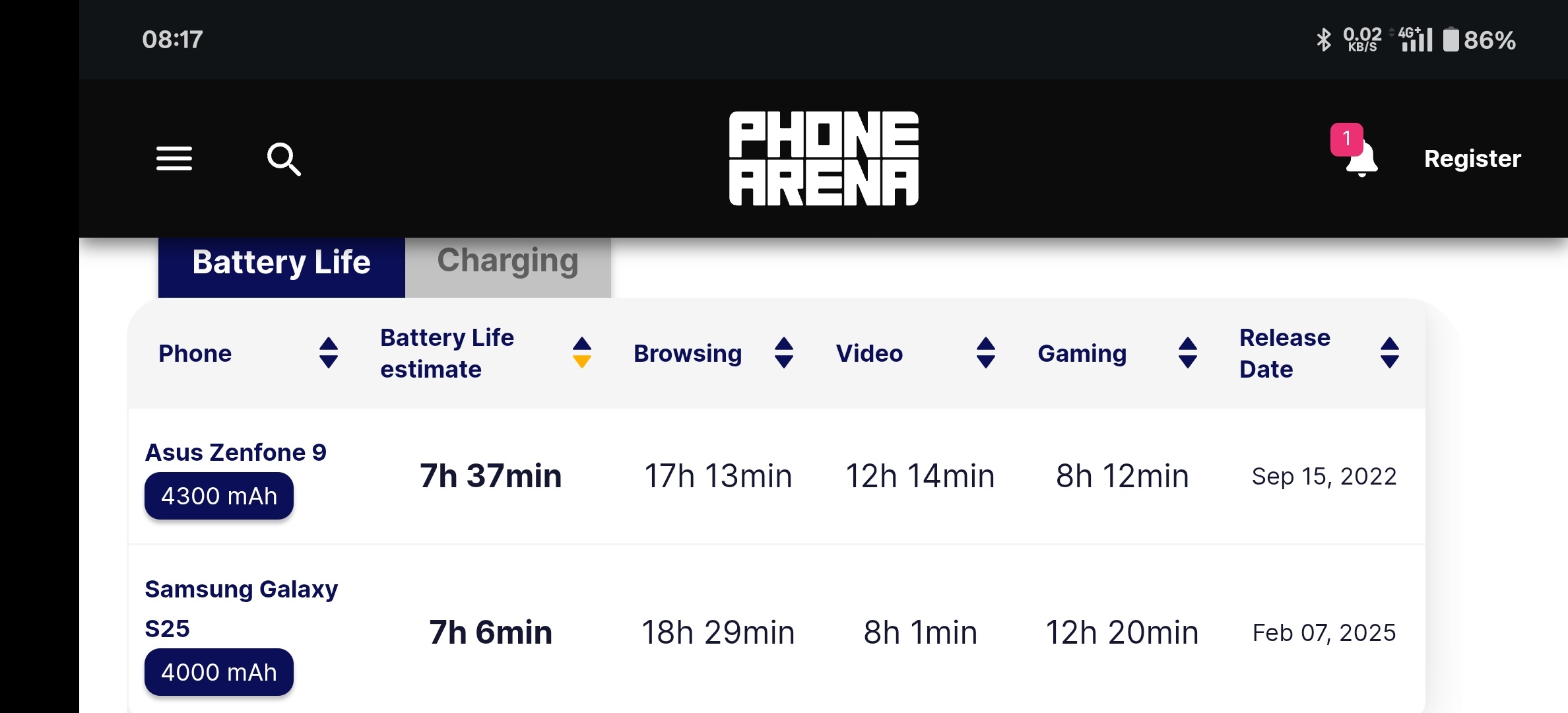This screenshot has height=713, width=1568.
Task: Tap the 4G signal strength icon
Action: pyautogui.click(x=1416, y=40)
